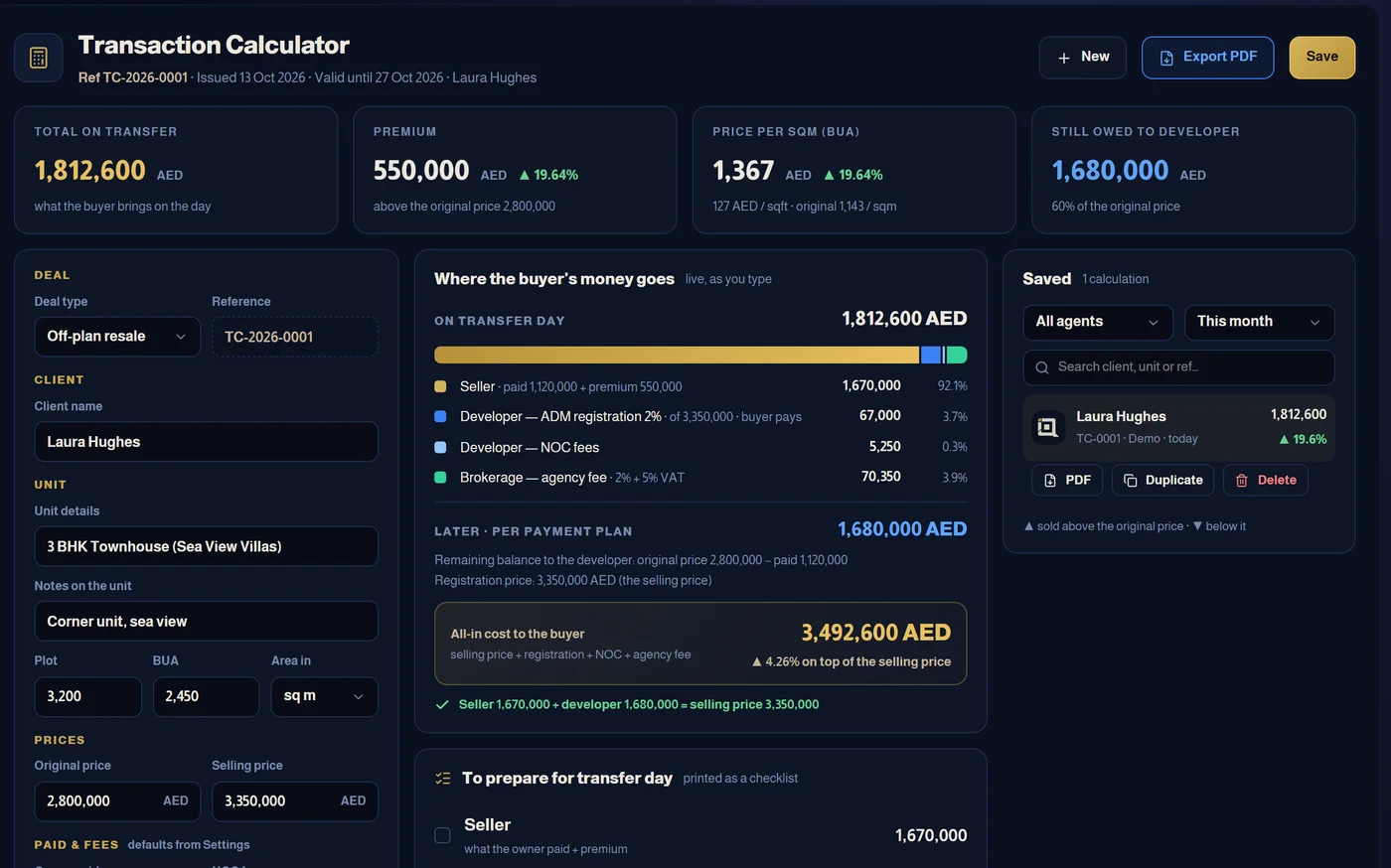Image resolution: width=1391 pixels, height=868 pixels.
Task: Click the Search client, unit or ref field
Action: click(1178, 367)
